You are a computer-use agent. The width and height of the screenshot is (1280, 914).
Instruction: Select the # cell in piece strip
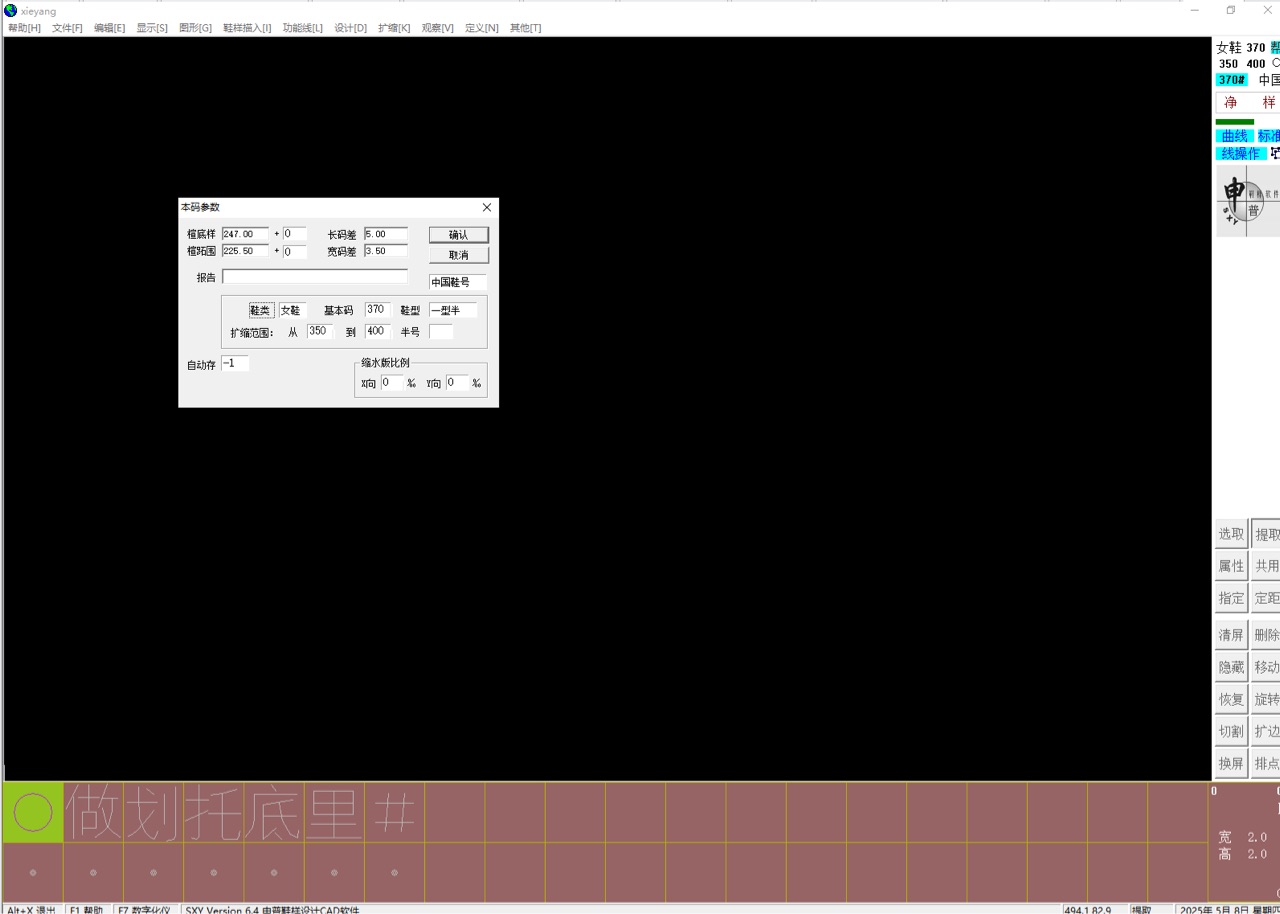pyautogui.click(x=394, y=812)
